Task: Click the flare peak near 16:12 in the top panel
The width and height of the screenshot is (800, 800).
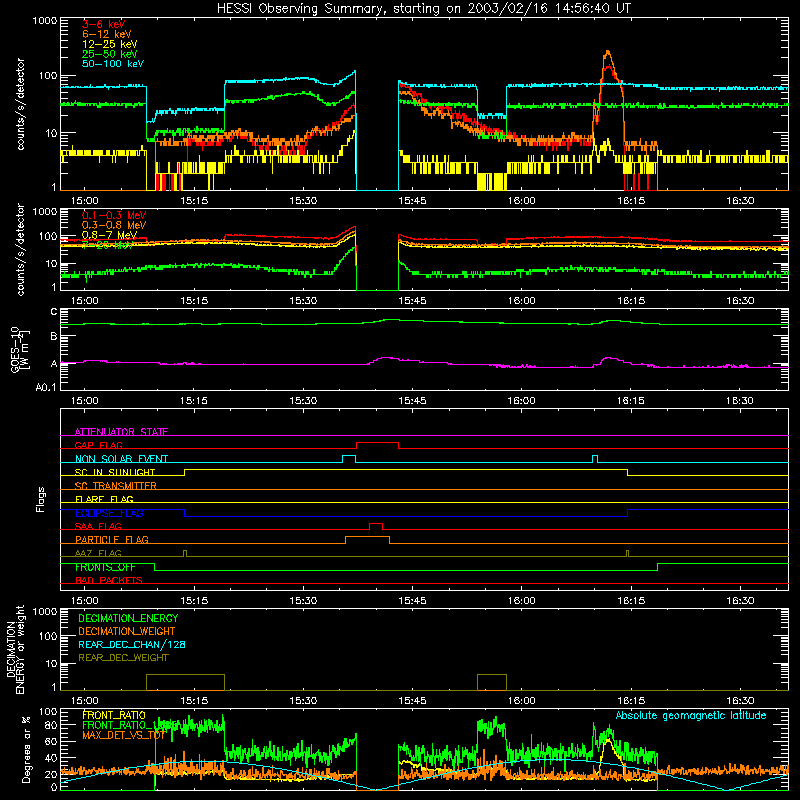Action: [607, 52]
